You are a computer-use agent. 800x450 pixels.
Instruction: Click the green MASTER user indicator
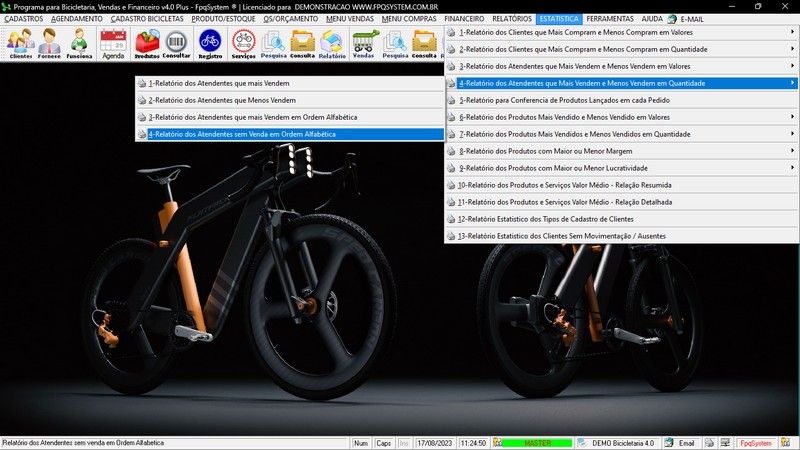click(x=537, y=443)
